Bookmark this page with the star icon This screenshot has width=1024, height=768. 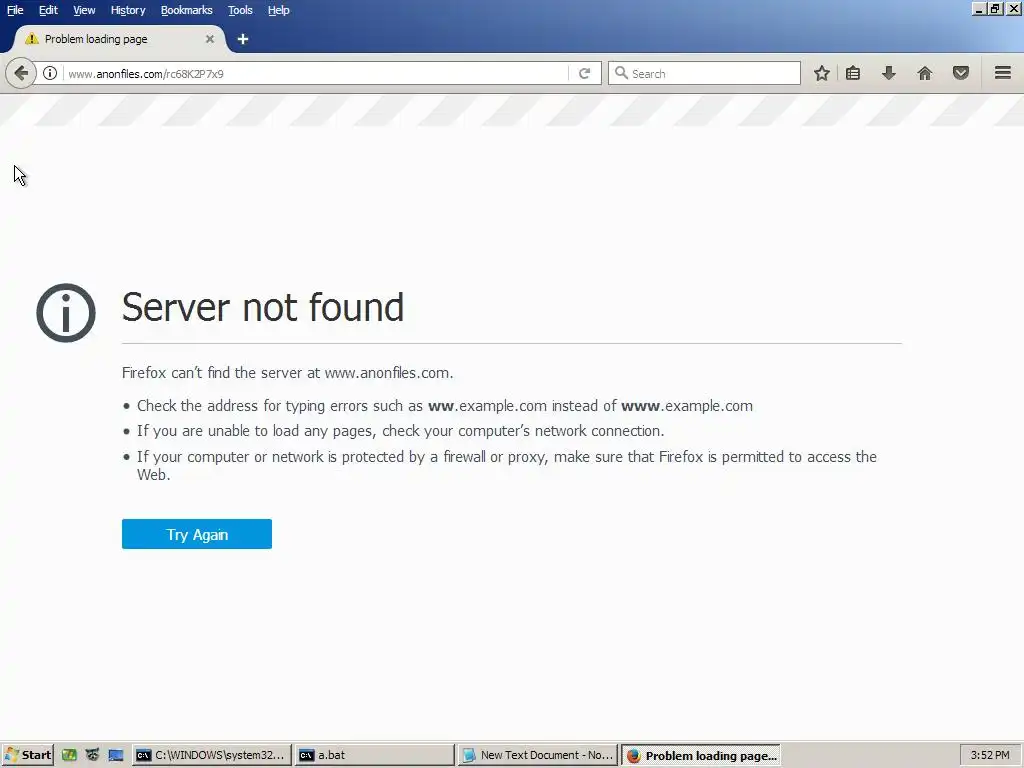click(822, 73)
